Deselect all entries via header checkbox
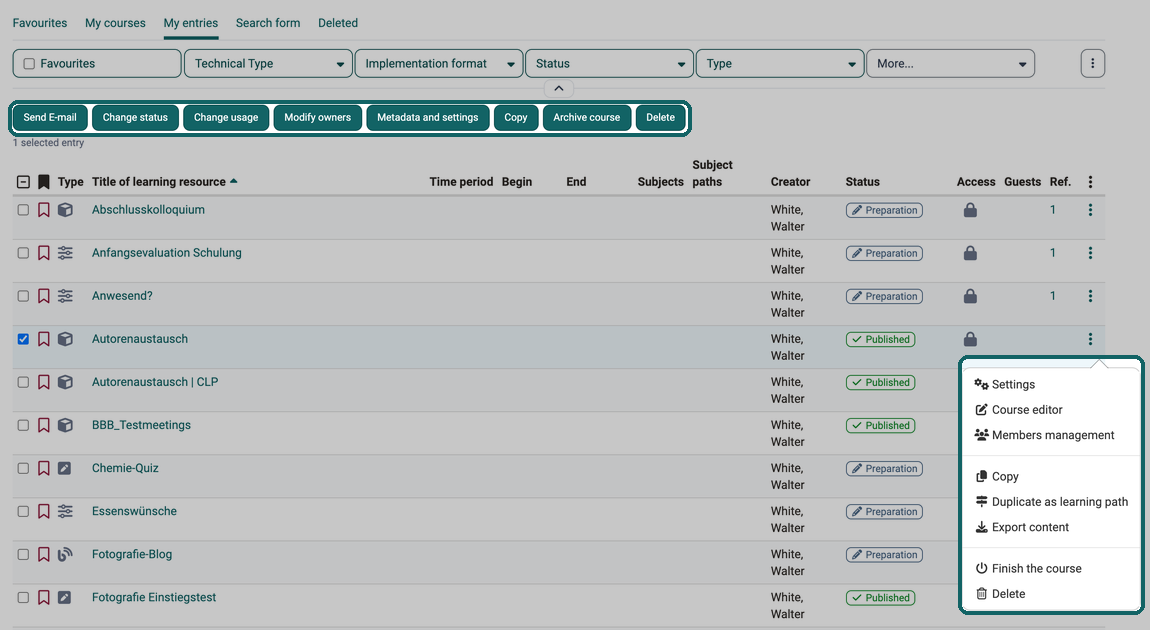 pos(23,182)
